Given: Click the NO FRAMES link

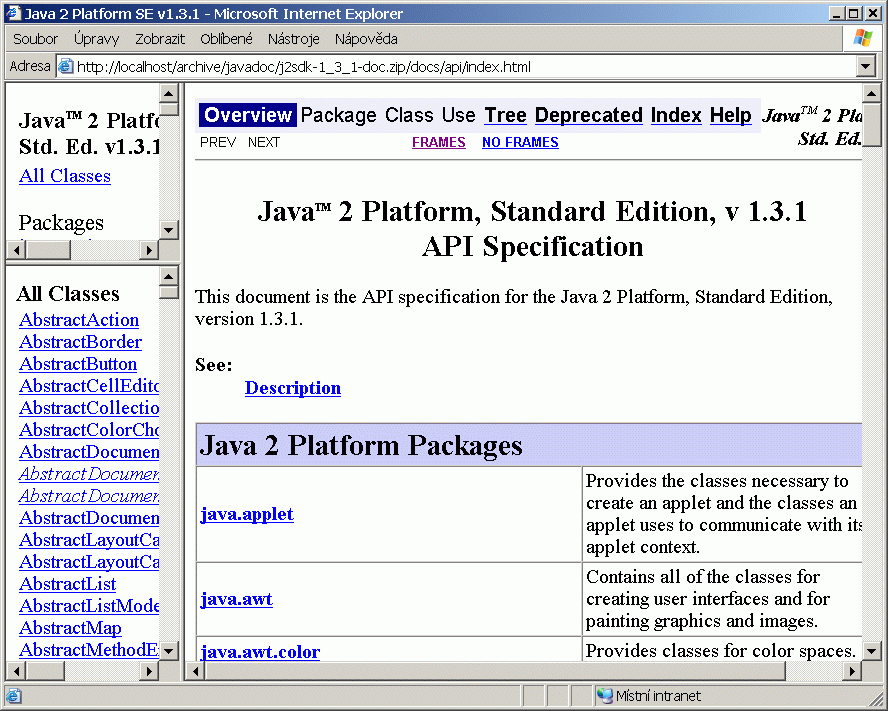Looking at the screenshot, I should pyautogui.click(x=520, y=142).
